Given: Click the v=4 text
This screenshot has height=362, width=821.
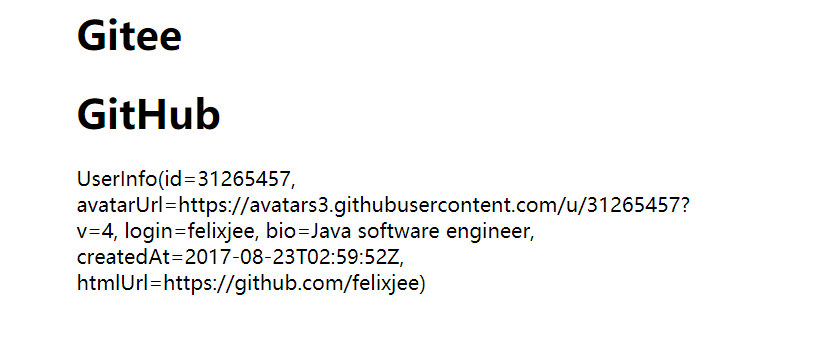Looking at the screenshot, I should pyautogui.click(x=95, y=231).
